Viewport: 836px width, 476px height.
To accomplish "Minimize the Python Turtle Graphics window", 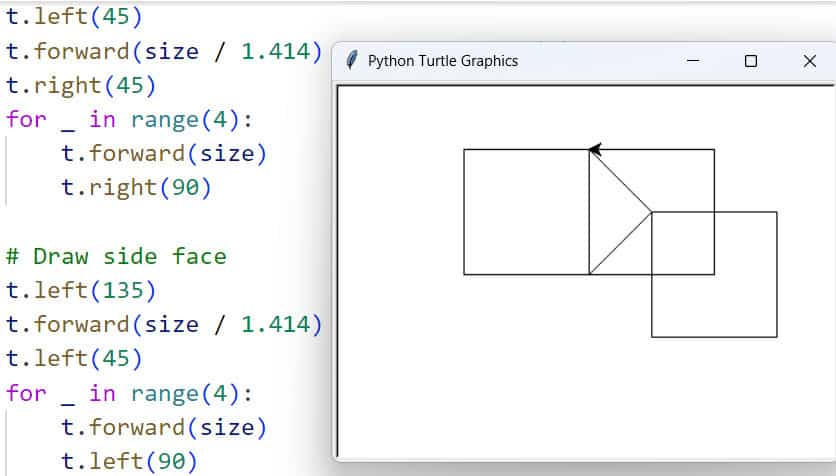I will (x=693, y=61).
